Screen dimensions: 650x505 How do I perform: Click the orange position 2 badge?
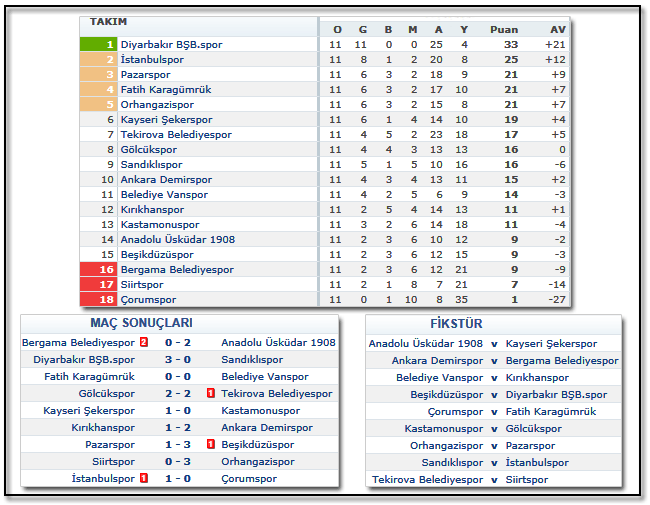point(99,60)
